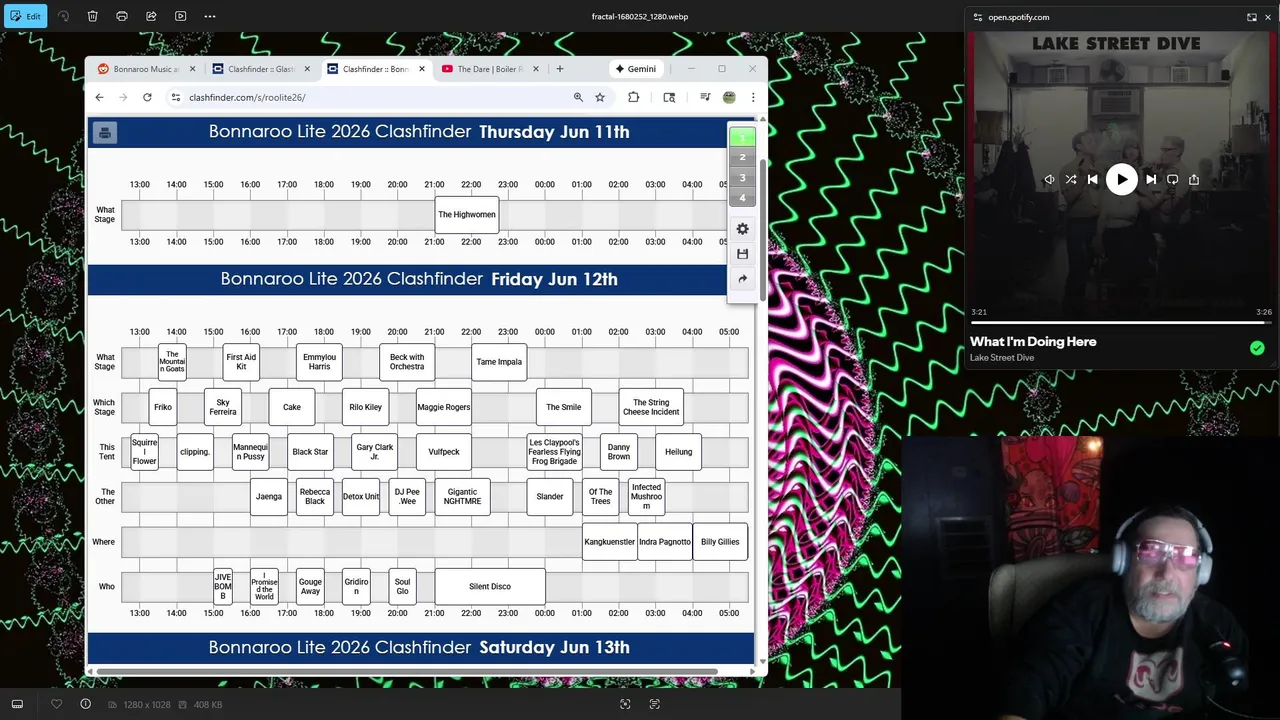Open a new browser tab
This screenshot has width=1280, height=720.
coord(560,69)
